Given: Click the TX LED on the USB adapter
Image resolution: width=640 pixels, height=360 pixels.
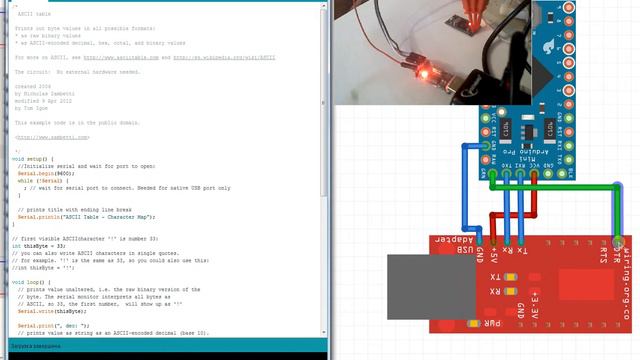Looking at the screenshot, I should [x=511, y=277].
